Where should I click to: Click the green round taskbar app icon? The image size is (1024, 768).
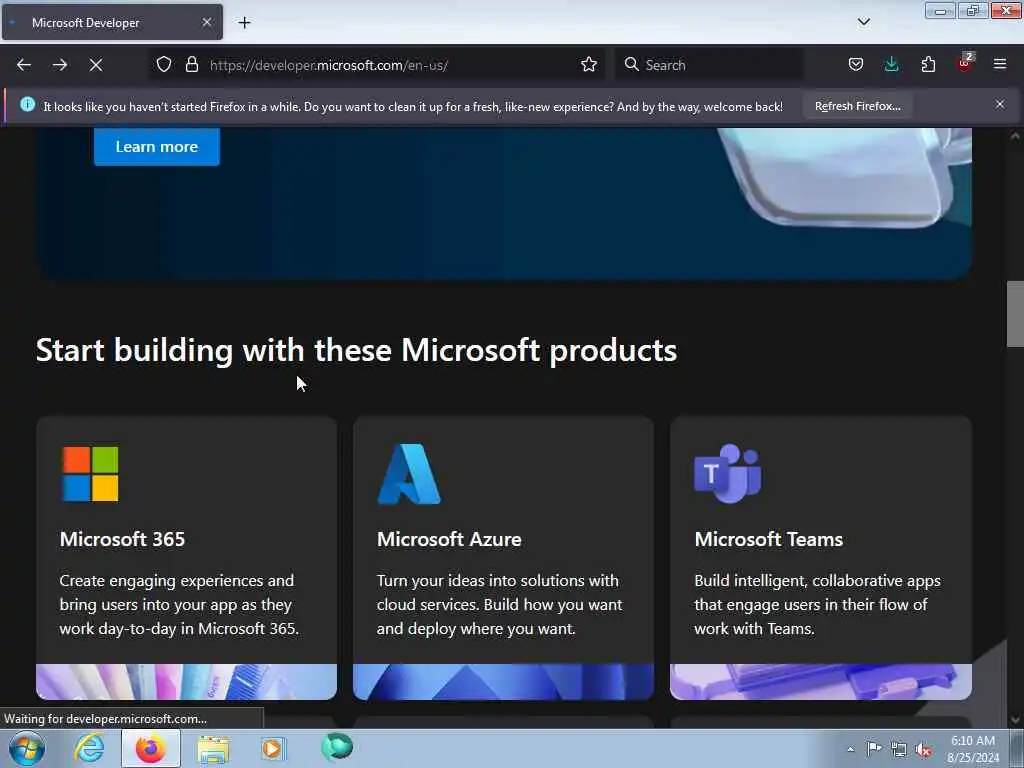pos(337,746)
